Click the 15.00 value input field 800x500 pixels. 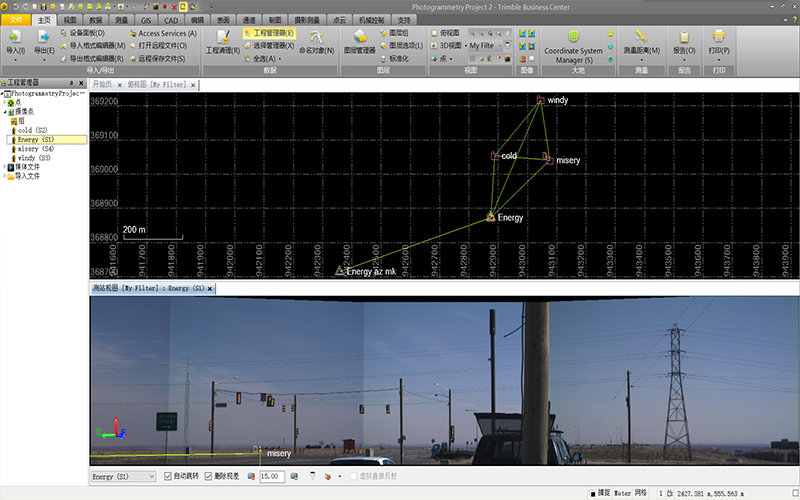click(x=272, y=477)
